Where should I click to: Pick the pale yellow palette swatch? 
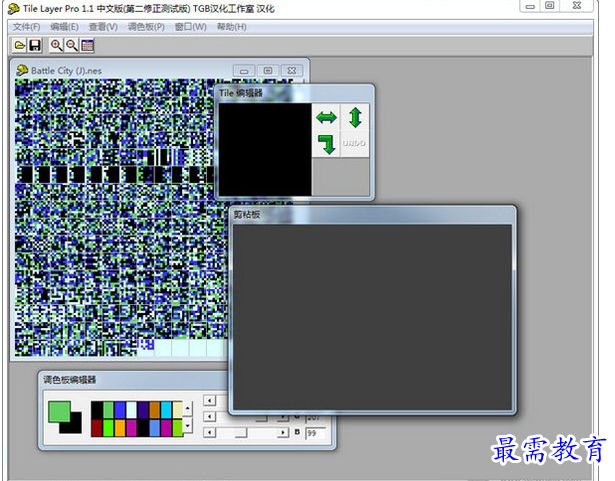coord(178,410)
